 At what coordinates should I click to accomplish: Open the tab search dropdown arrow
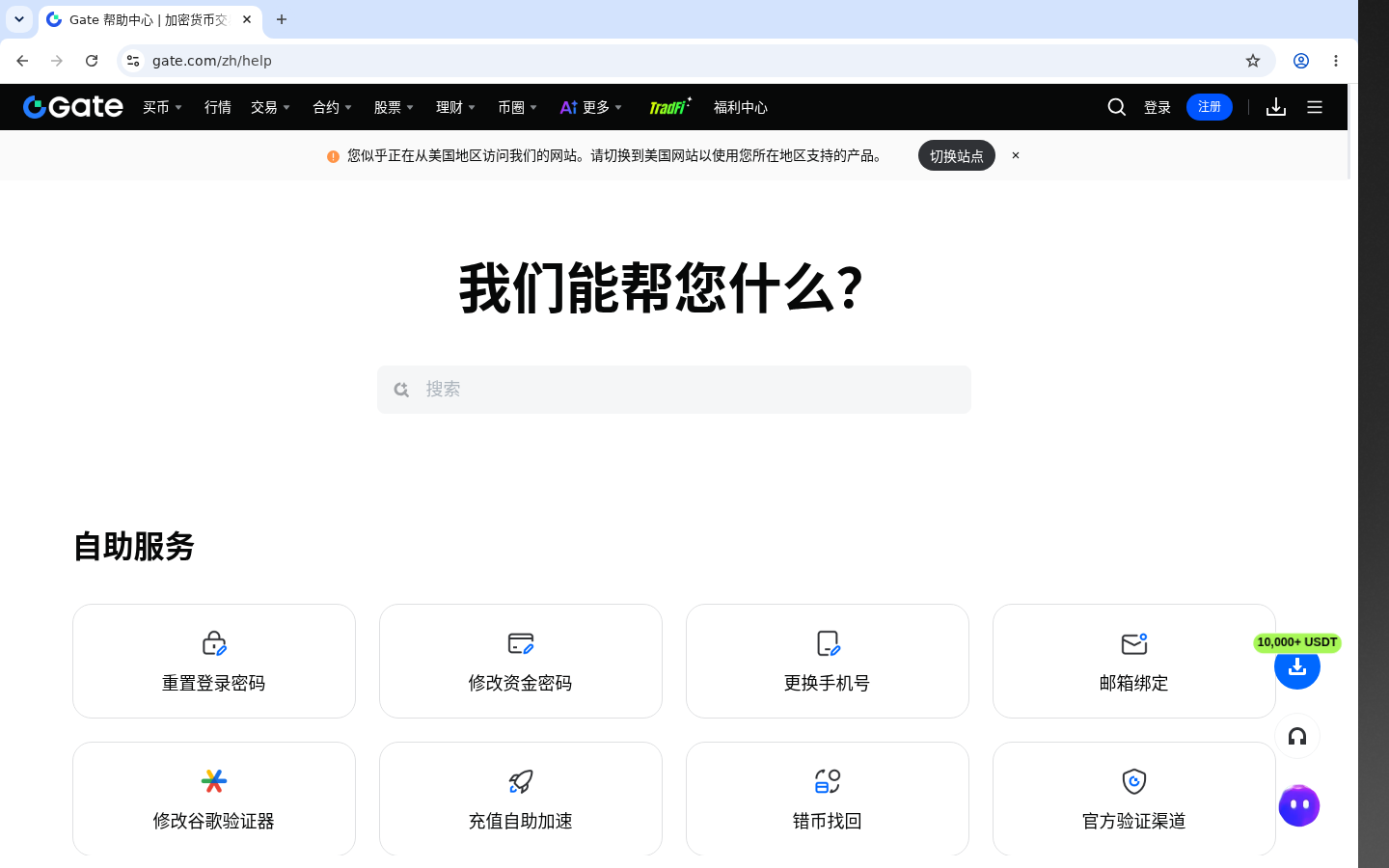(x=19, y=19)
